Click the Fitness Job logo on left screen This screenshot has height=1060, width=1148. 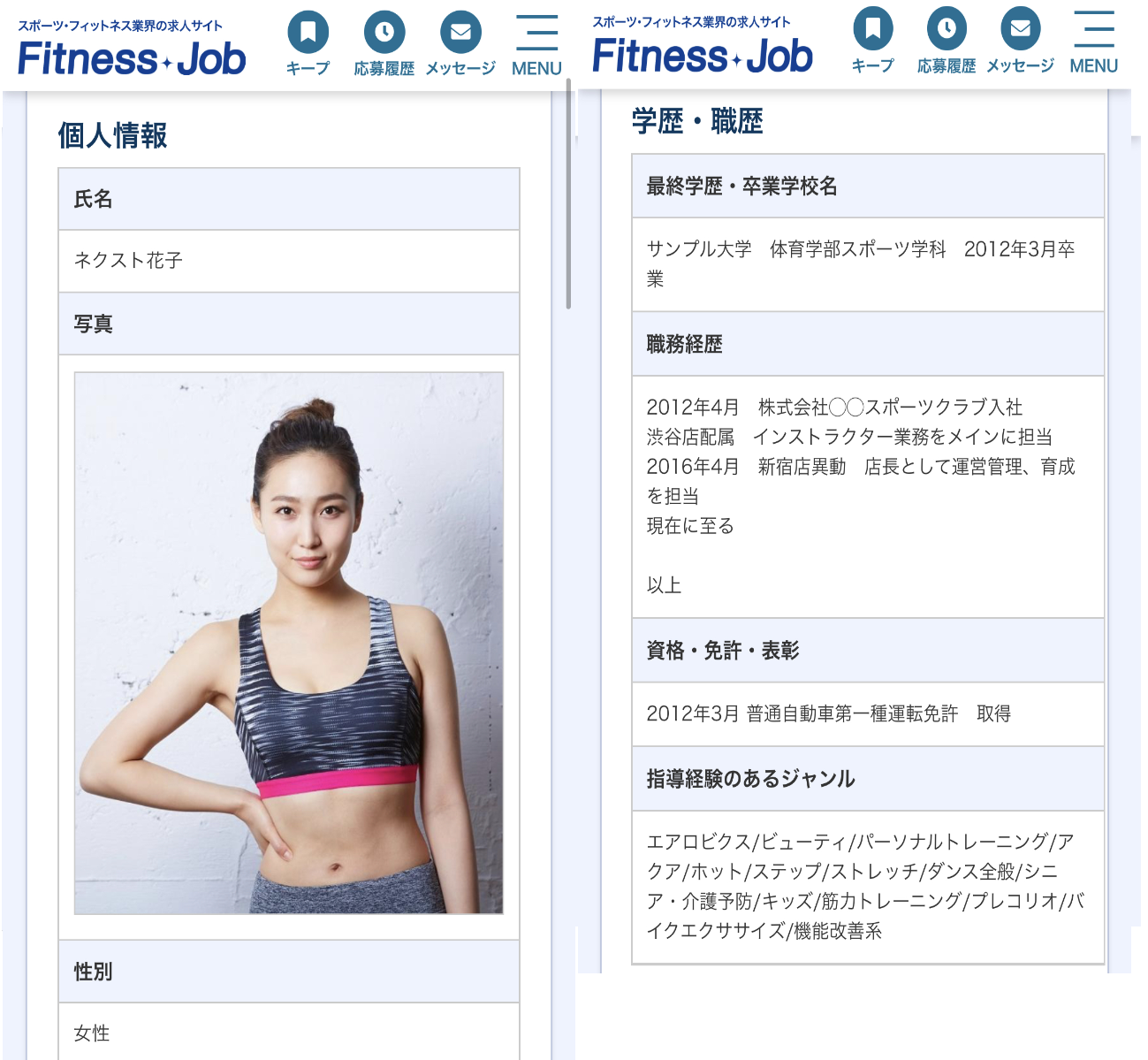pyautogui.click(x=131, y=50)
